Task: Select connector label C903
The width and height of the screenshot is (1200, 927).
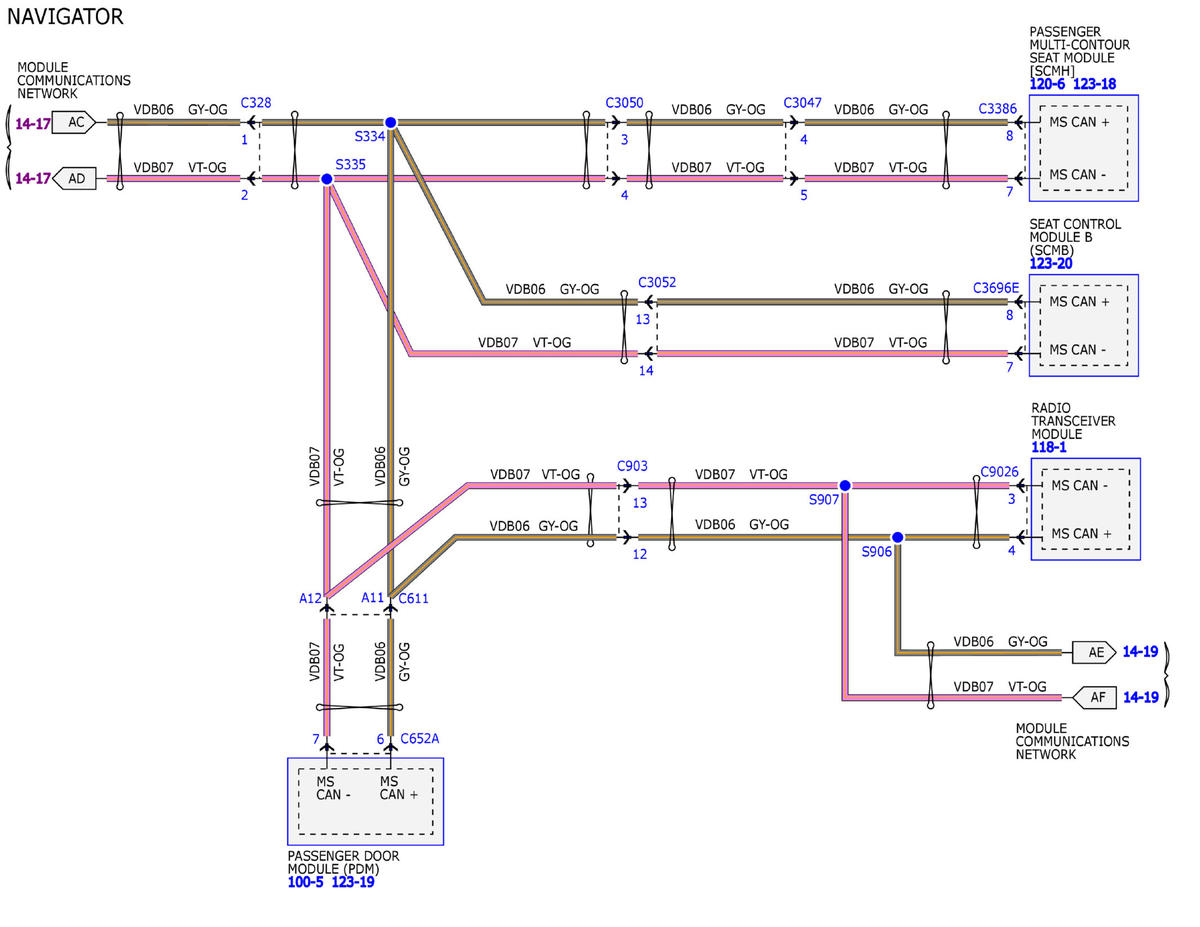Action: pos(632,466)
